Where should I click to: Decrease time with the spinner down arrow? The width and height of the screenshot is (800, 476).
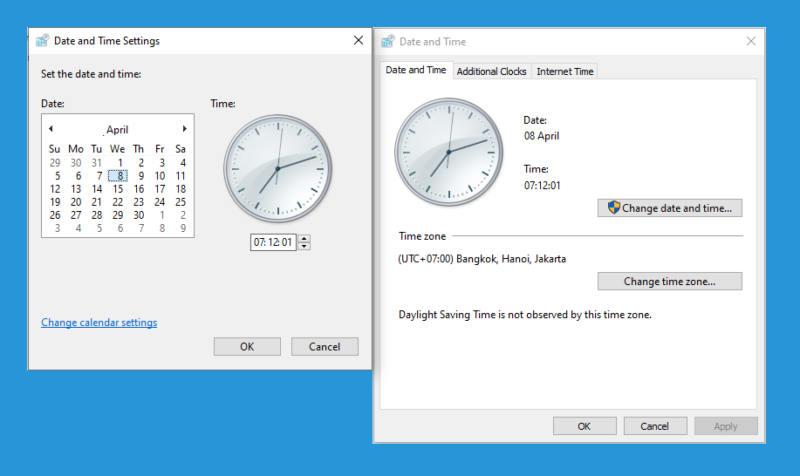304,246
